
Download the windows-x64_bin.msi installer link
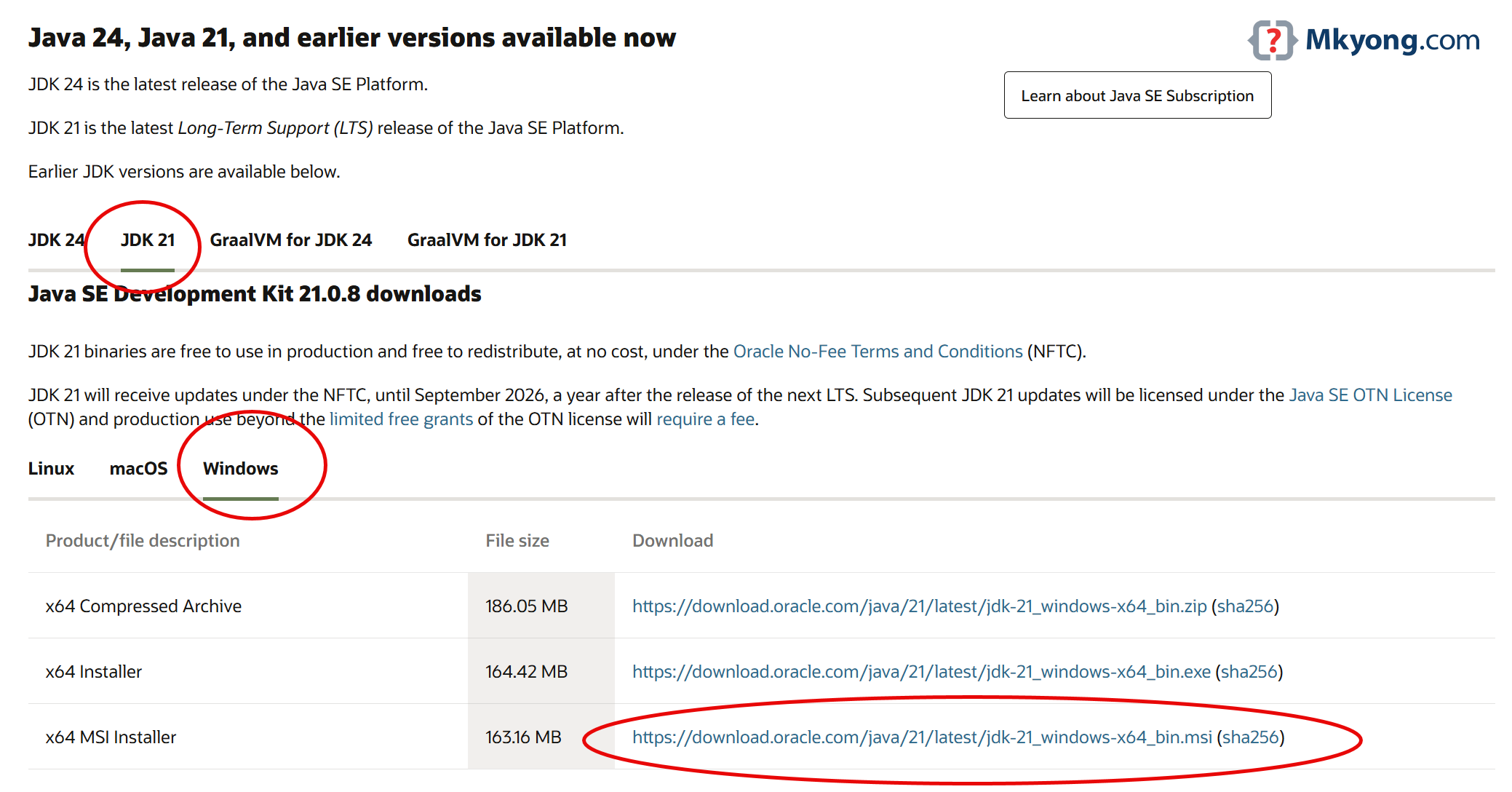tap(922, 737)
